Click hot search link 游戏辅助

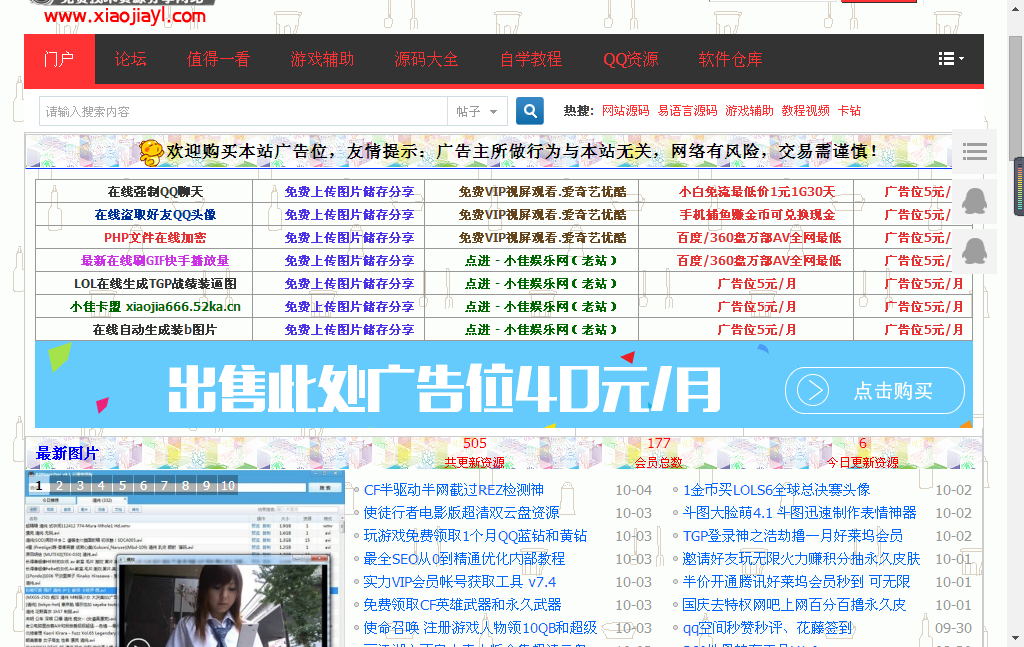click(x=749, y=111)
